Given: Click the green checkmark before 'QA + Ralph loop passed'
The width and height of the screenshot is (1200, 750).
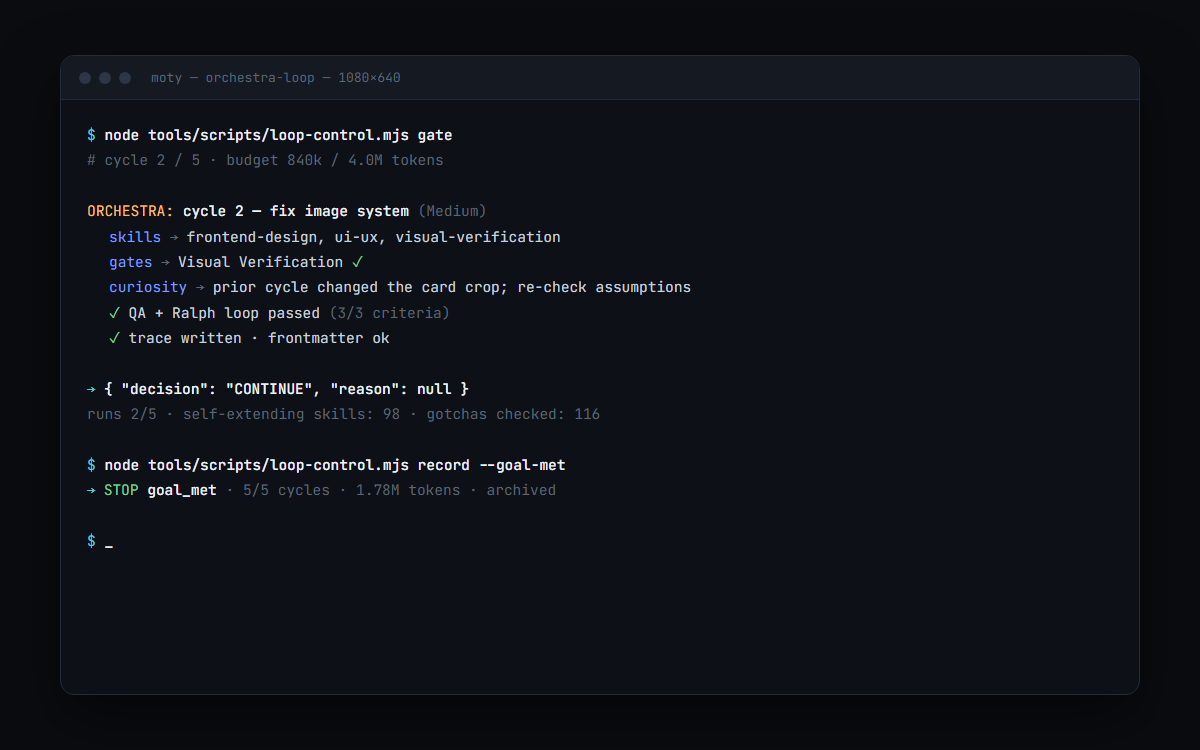Looking at the screenshot, I should pyautogui.click(x=115, y=313).
